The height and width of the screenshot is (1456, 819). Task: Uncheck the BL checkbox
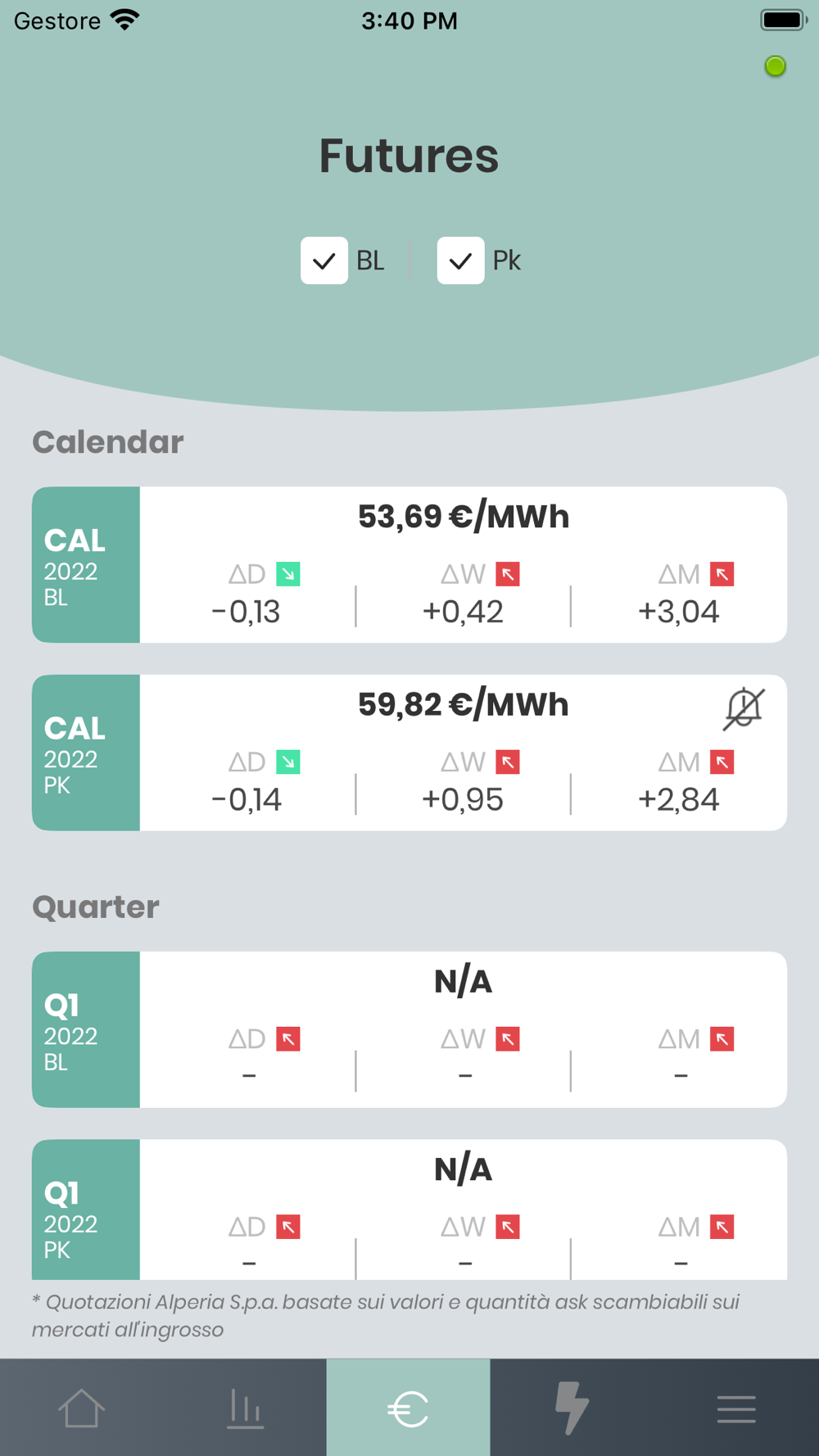[x=324, y=260]
